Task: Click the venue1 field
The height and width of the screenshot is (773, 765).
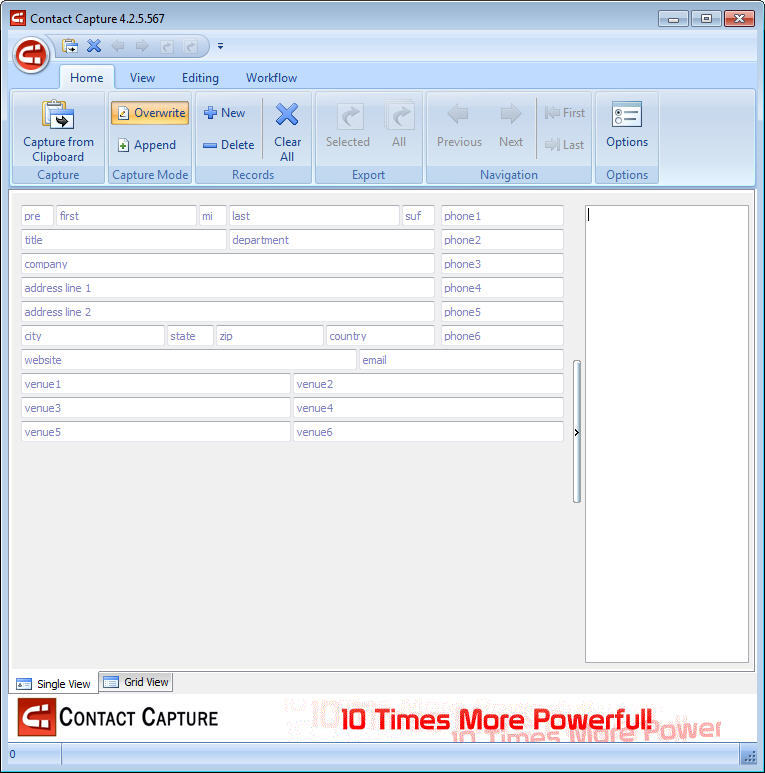Action: (156, 384)
